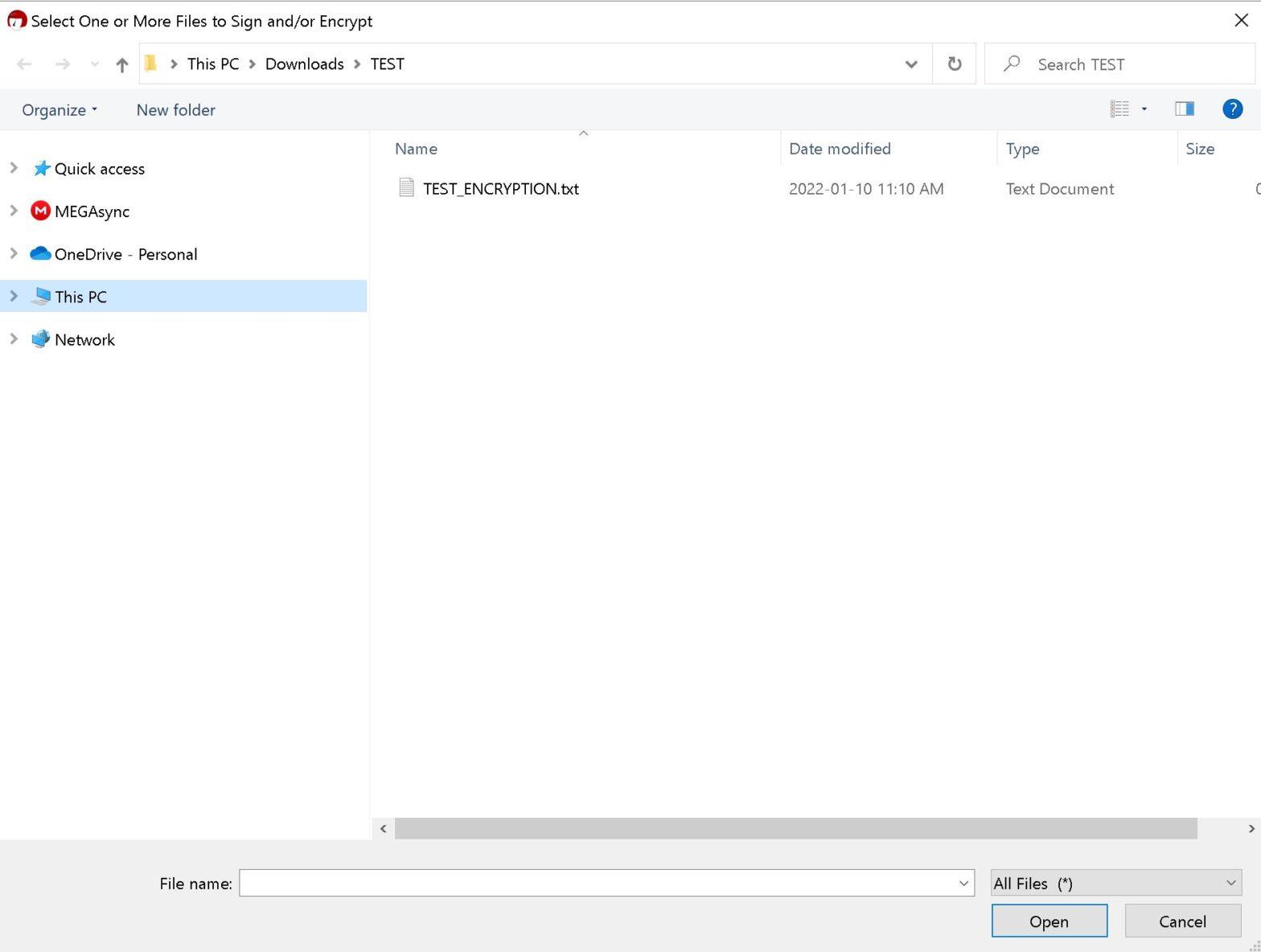Image resolution: width=1261 pixels, height=952 pixels.
Task: Select MEGAsync in navigation pane
Action: click(x=92, y=211)
